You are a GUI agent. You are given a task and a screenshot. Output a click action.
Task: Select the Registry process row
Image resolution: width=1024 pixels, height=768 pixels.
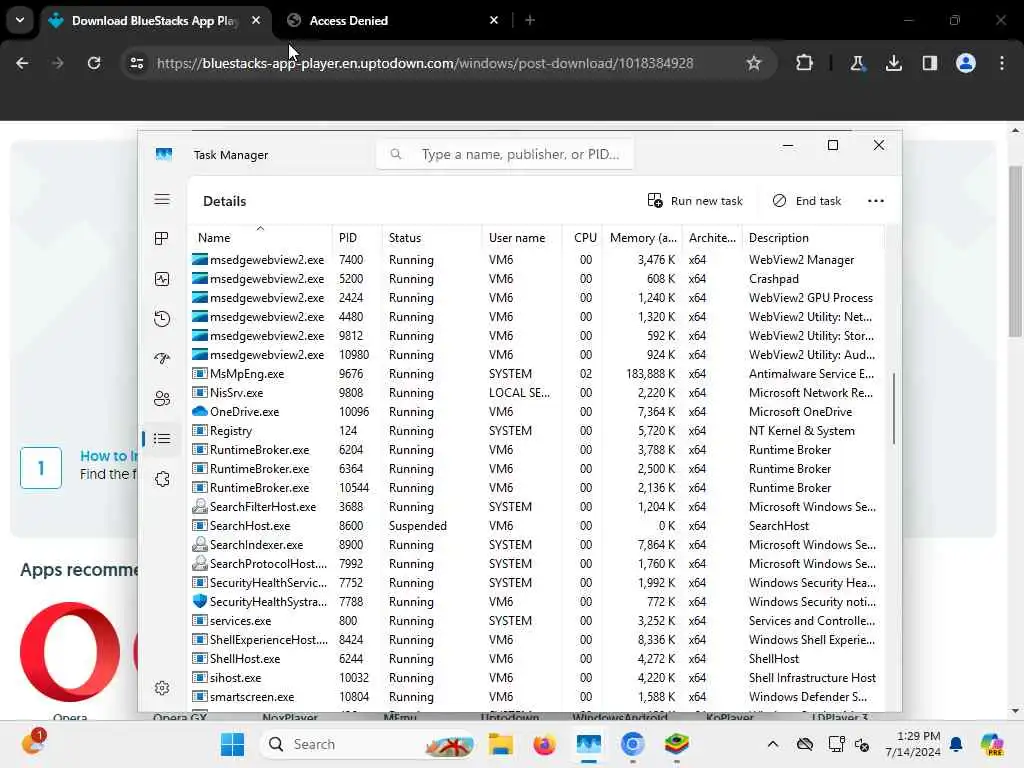pyautogui.click(x=537, y=431)
